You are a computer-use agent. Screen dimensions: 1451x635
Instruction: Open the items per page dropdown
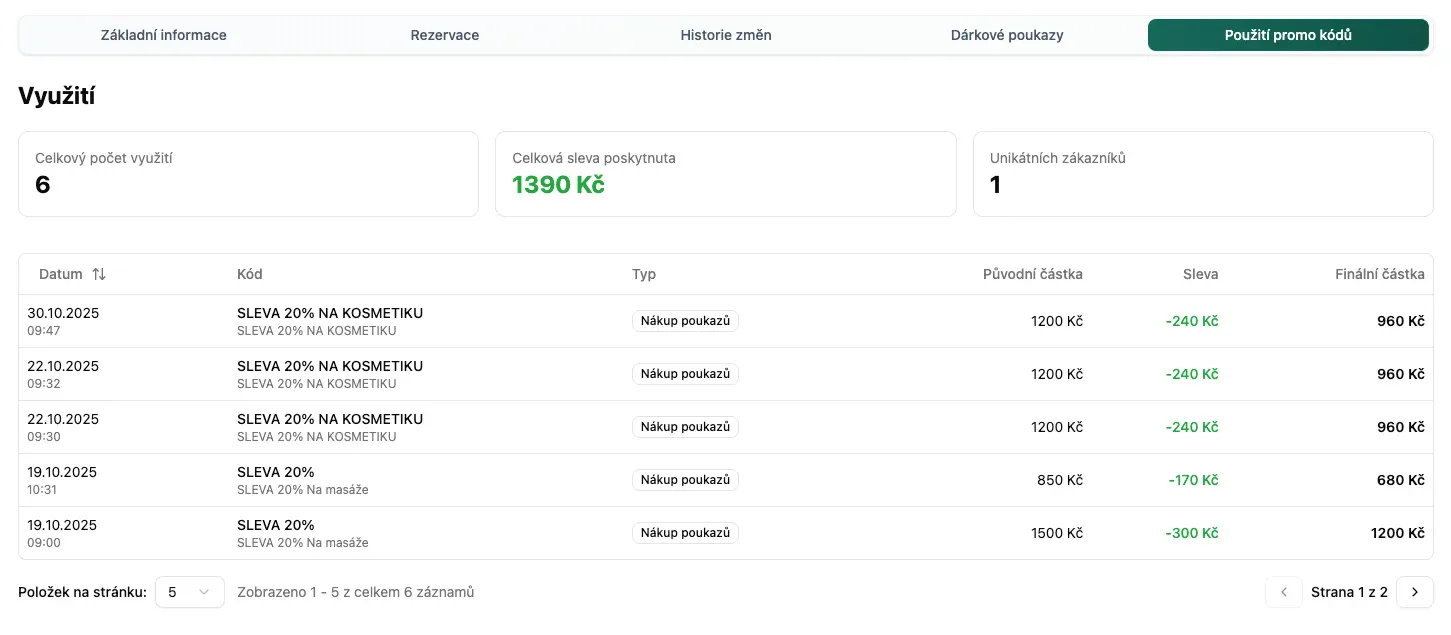(x=189, y=592)
